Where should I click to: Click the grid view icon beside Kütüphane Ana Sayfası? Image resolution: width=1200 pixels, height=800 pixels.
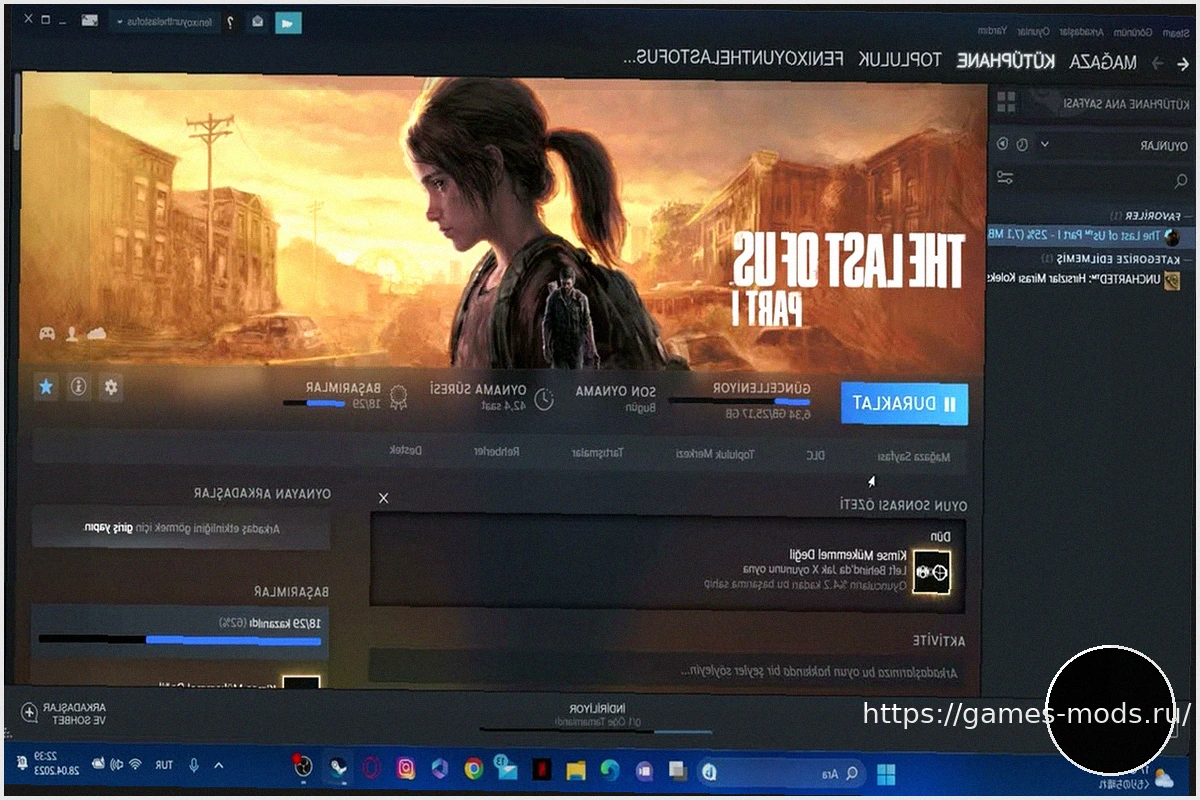[1006, 102]
